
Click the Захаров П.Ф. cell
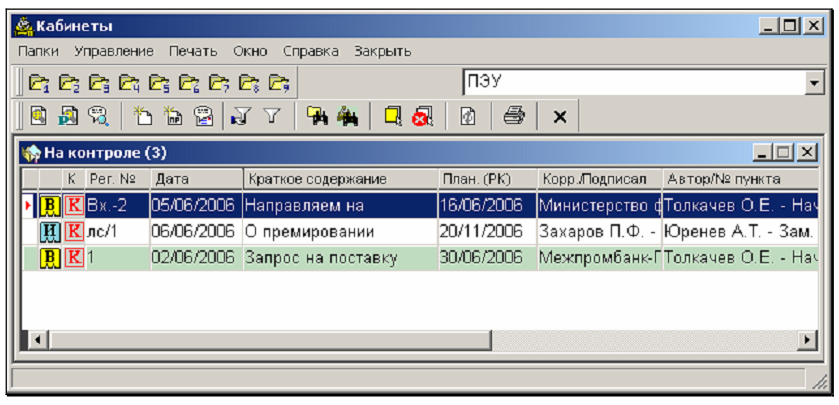click(x=600, y=232)
